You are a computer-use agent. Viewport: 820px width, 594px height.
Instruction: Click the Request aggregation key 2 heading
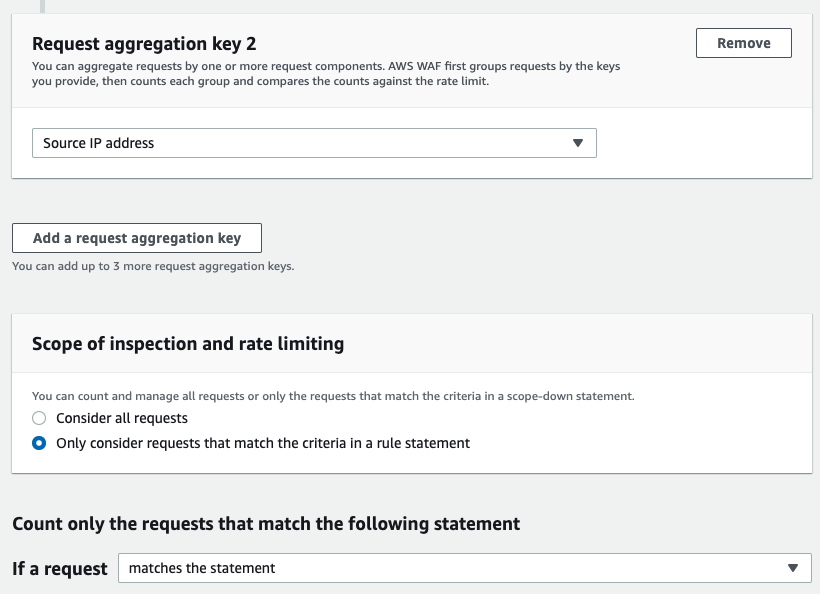tap(144, 43)
